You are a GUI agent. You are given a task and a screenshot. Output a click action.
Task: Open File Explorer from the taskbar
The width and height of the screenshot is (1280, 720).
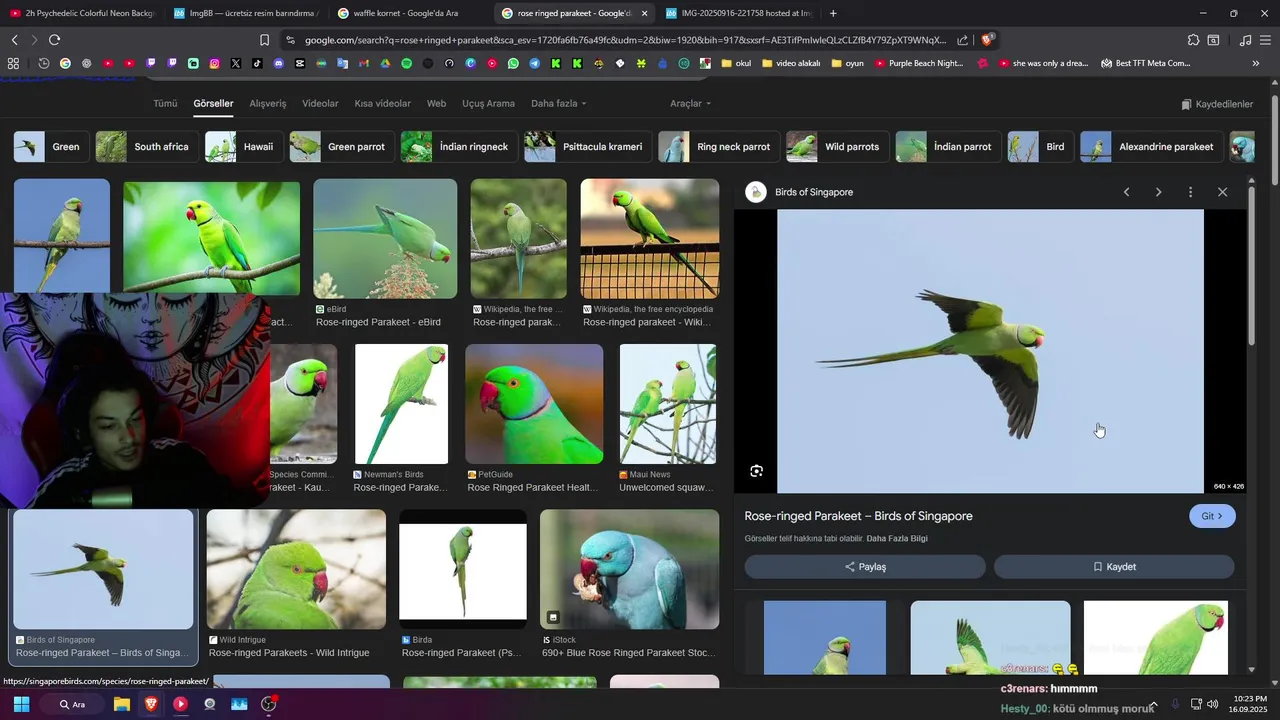tap(122, 704)
